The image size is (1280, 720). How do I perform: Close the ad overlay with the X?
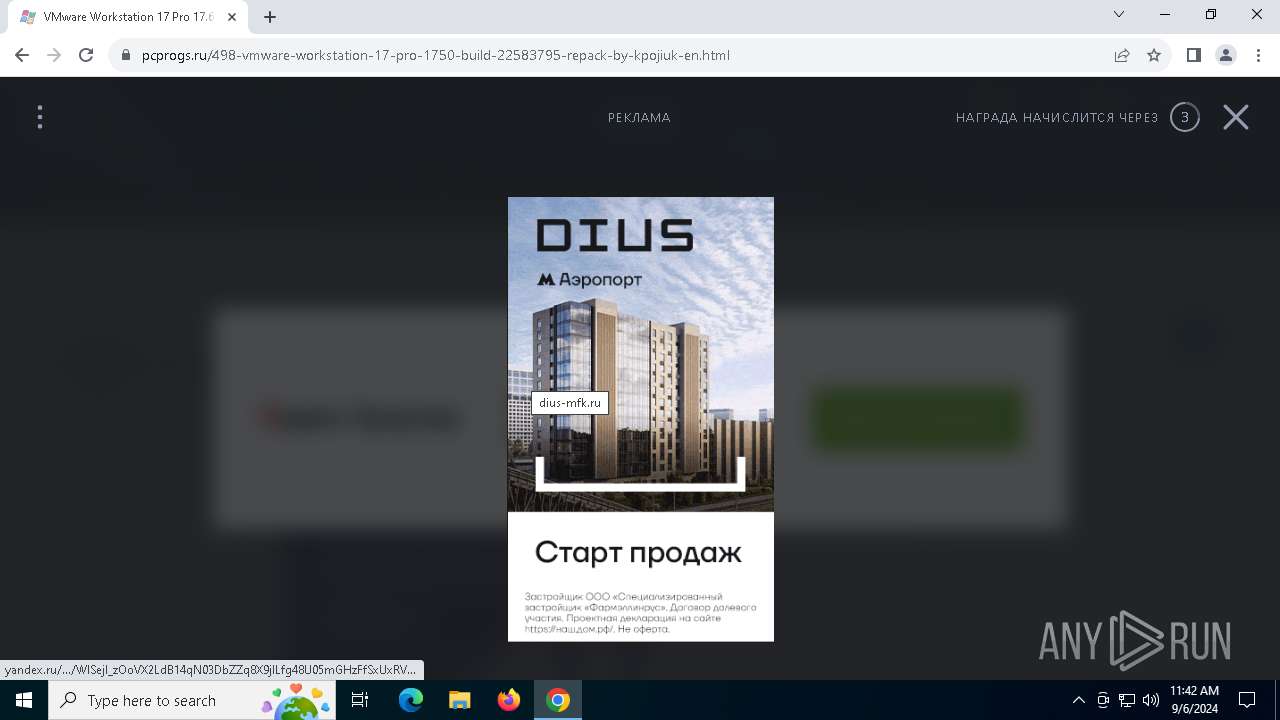pyautogui.click(x=1236, y=118)
